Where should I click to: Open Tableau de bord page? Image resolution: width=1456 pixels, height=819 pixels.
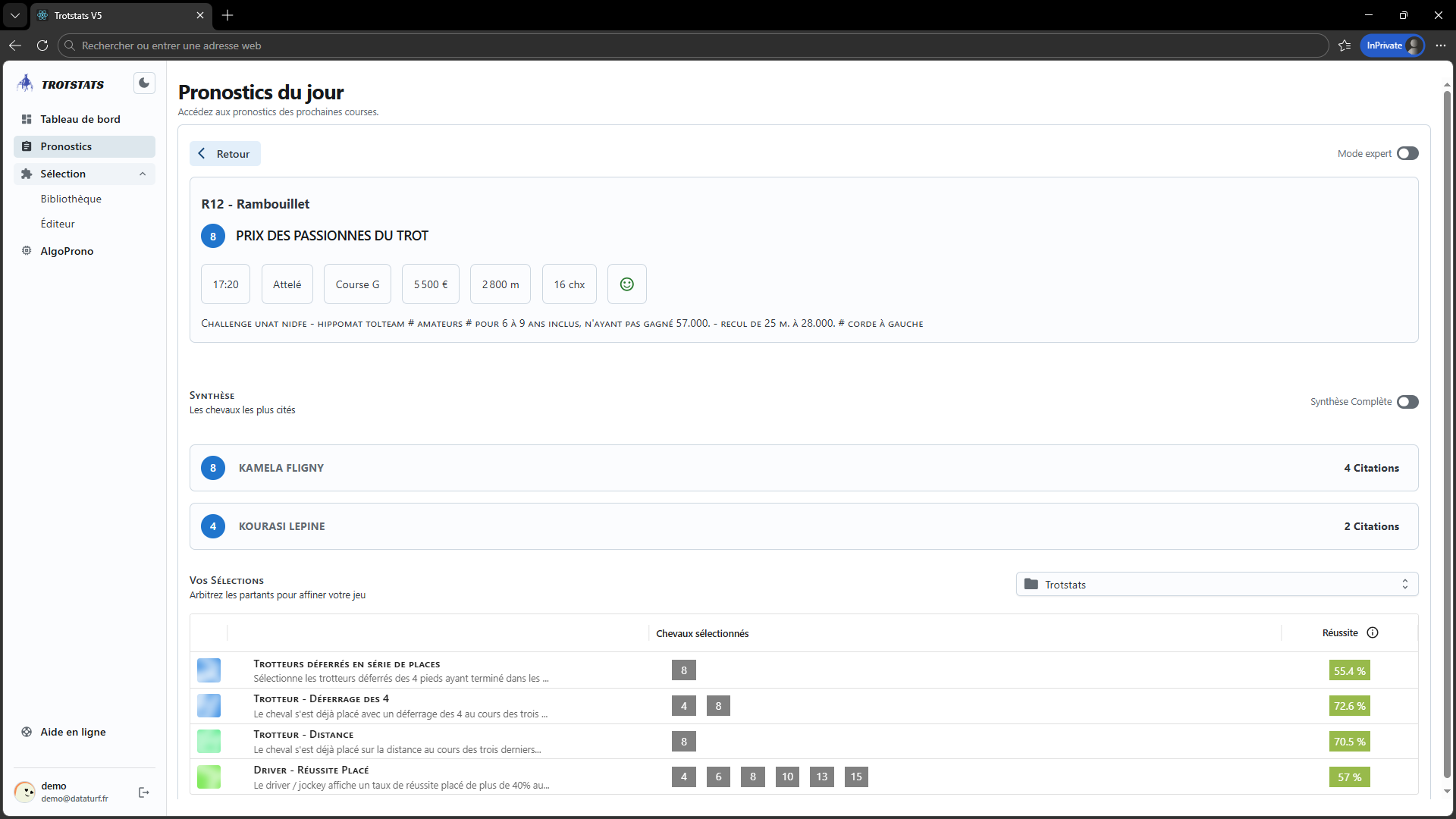[80, 119]
